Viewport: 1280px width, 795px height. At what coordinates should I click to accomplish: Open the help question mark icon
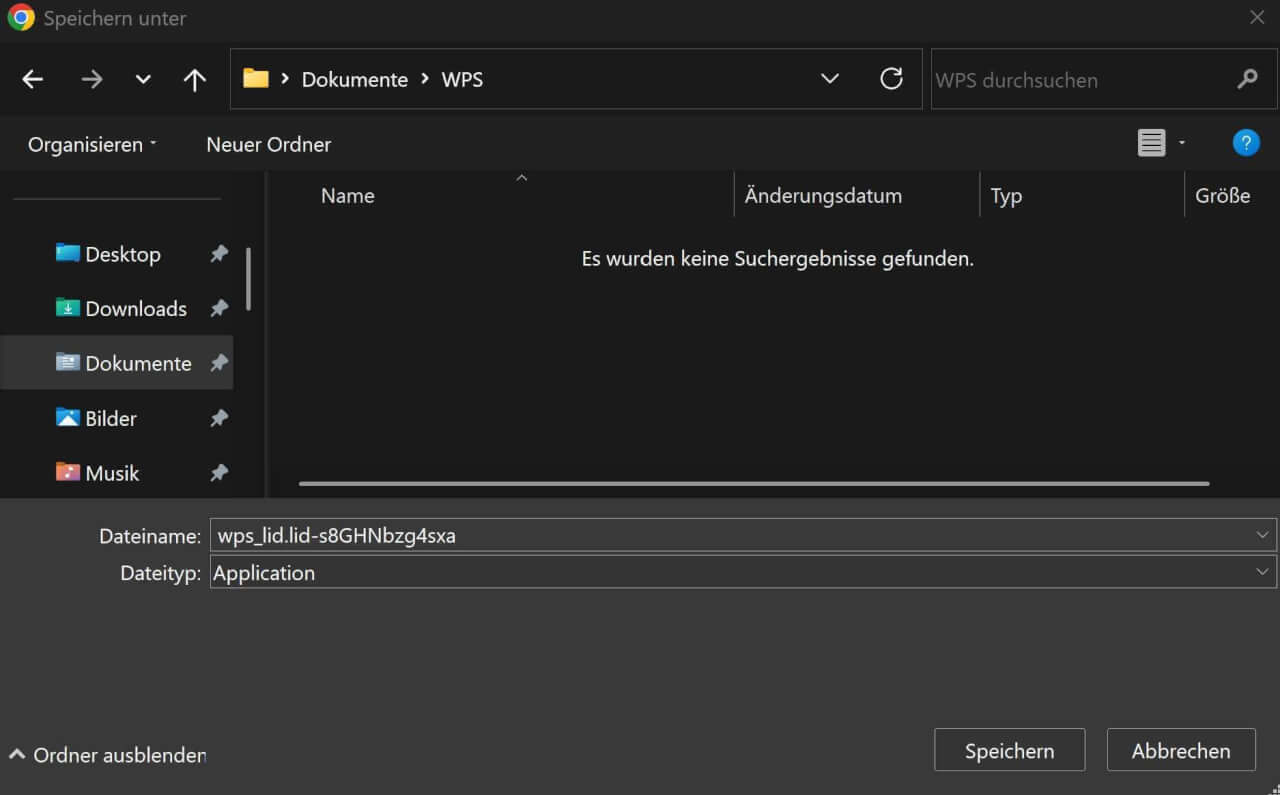click(x=1246, y=143)
